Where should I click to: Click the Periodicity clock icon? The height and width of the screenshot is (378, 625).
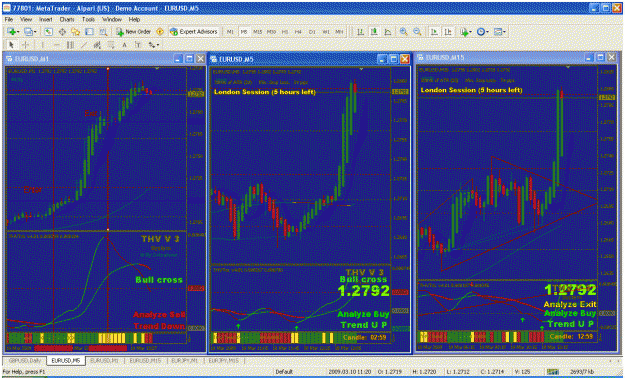(481, 32)
